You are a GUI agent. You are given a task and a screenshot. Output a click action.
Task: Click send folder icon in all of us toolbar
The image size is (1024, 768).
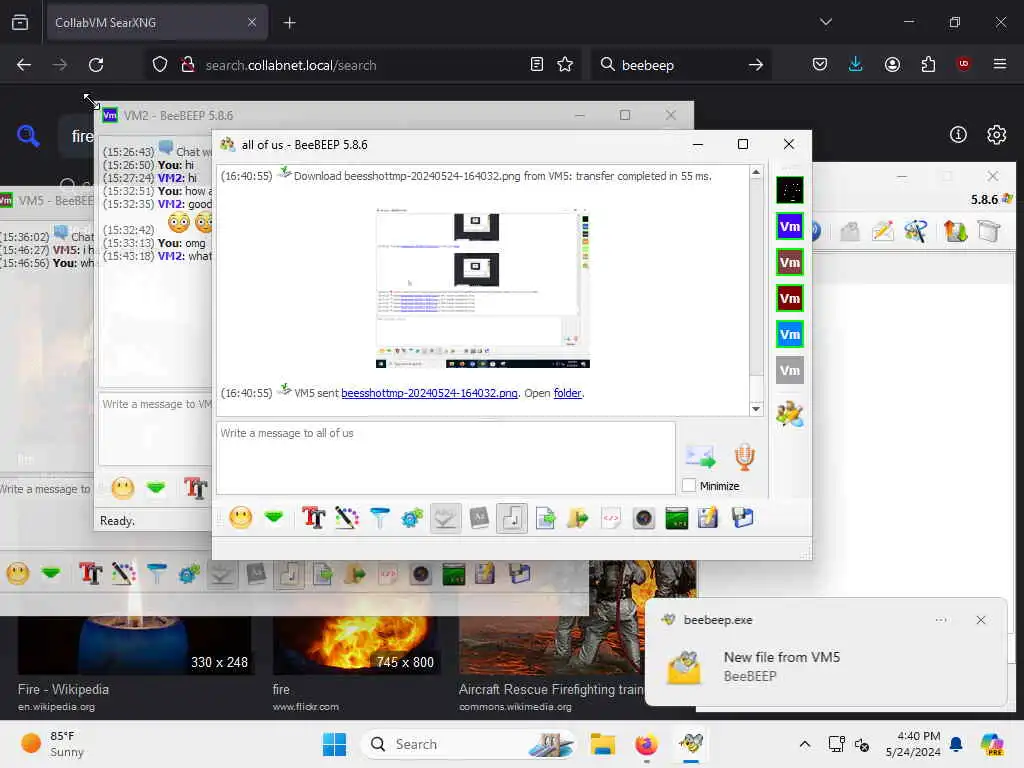point(578,519)
